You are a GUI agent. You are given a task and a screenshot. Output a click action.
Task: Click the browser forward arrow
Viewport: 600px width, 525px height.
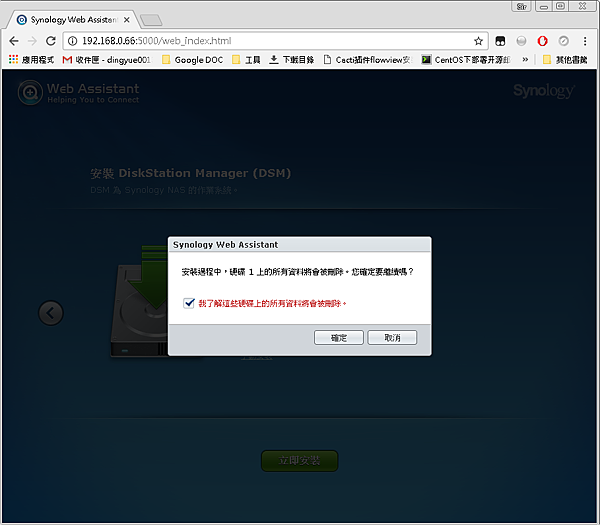33,41
